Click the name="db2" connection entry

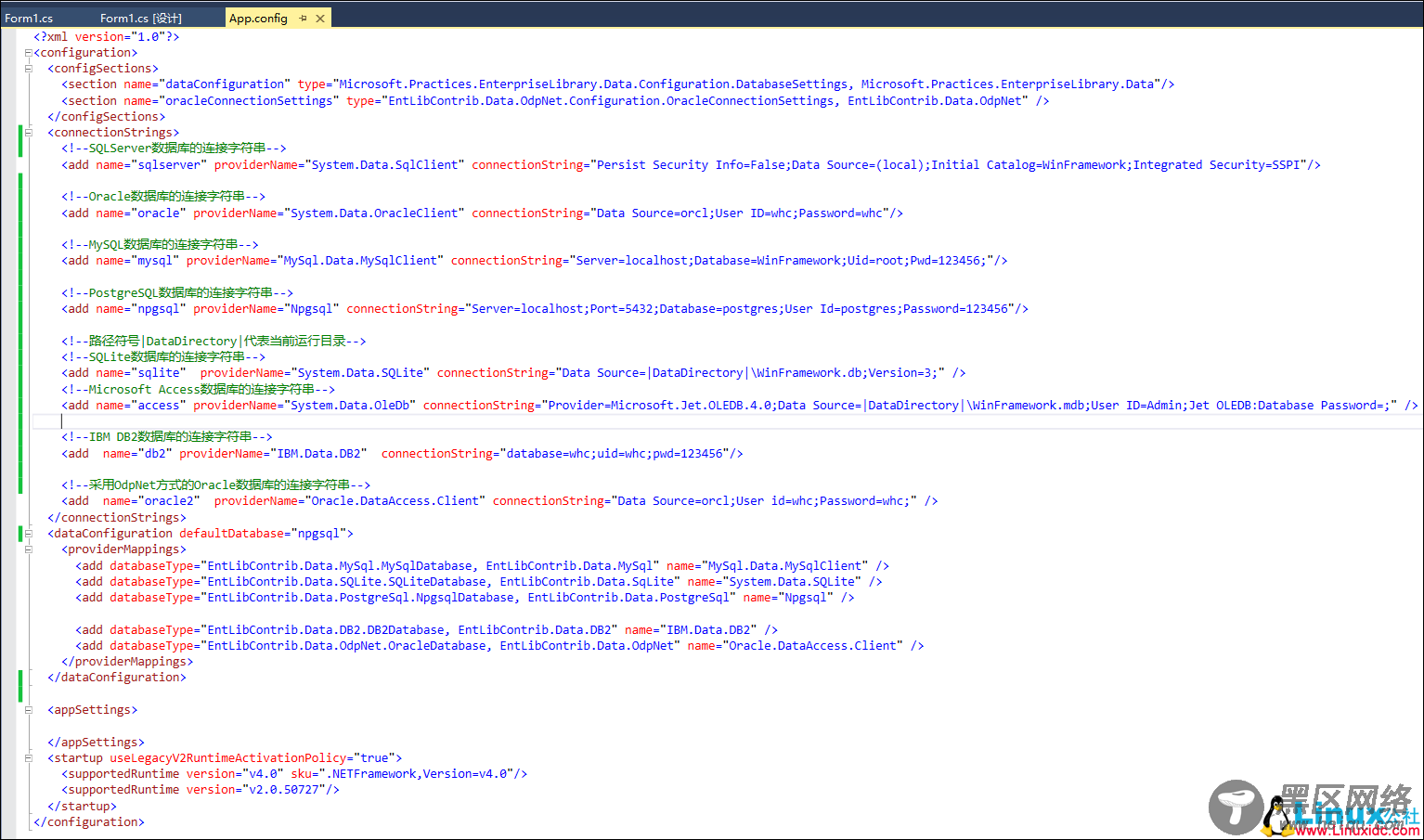[x=137, y=454]
